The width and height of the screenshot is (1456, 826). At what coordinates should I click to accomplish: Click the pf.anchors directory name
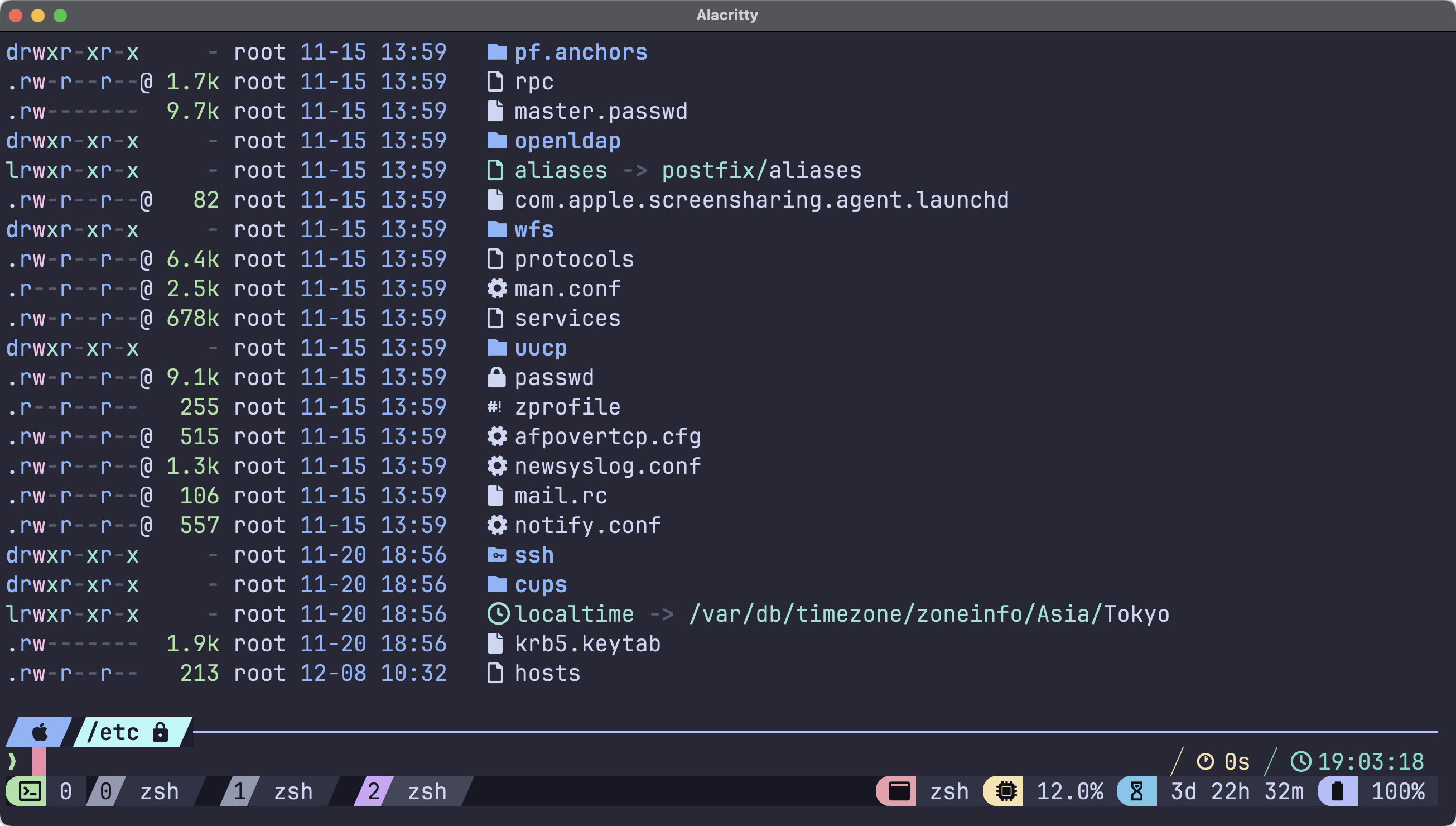[581, 52]
